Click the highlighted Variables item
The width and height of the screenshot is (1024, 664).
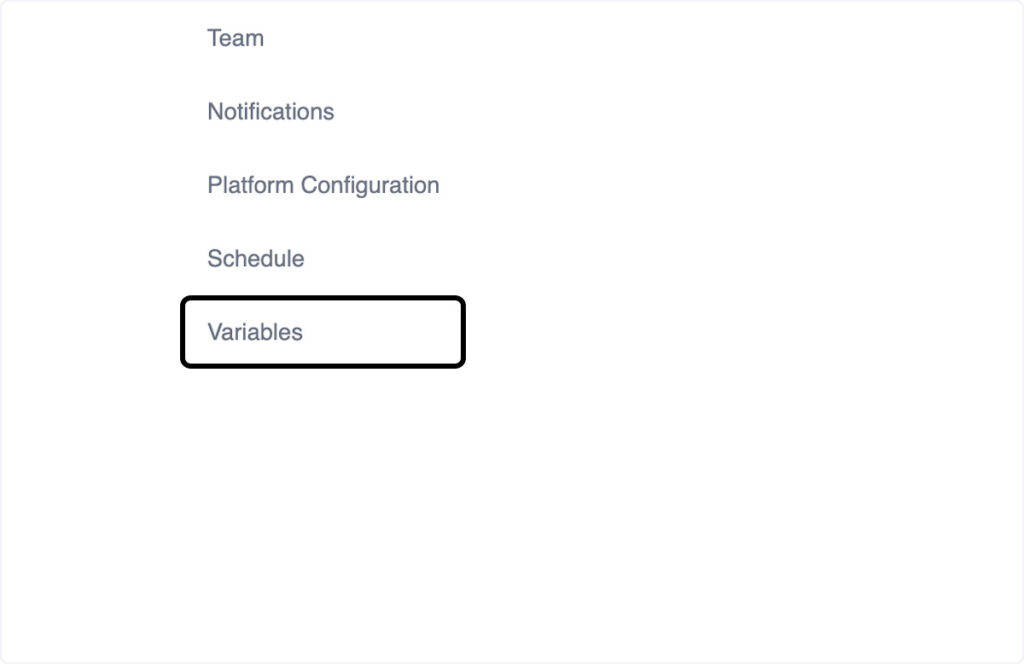point(255,332)
